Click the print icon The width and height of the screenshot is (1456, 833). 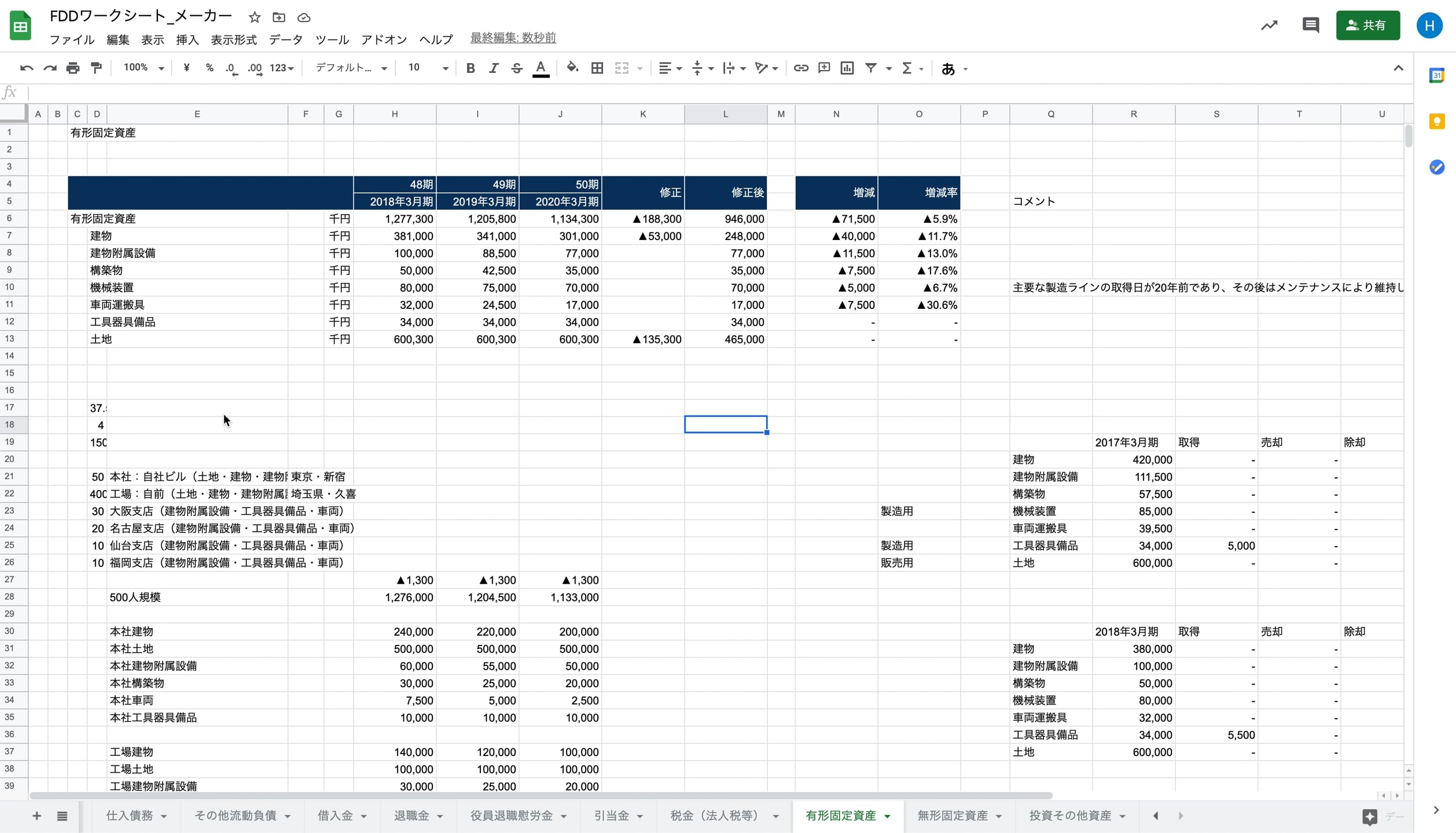point(73,68)
